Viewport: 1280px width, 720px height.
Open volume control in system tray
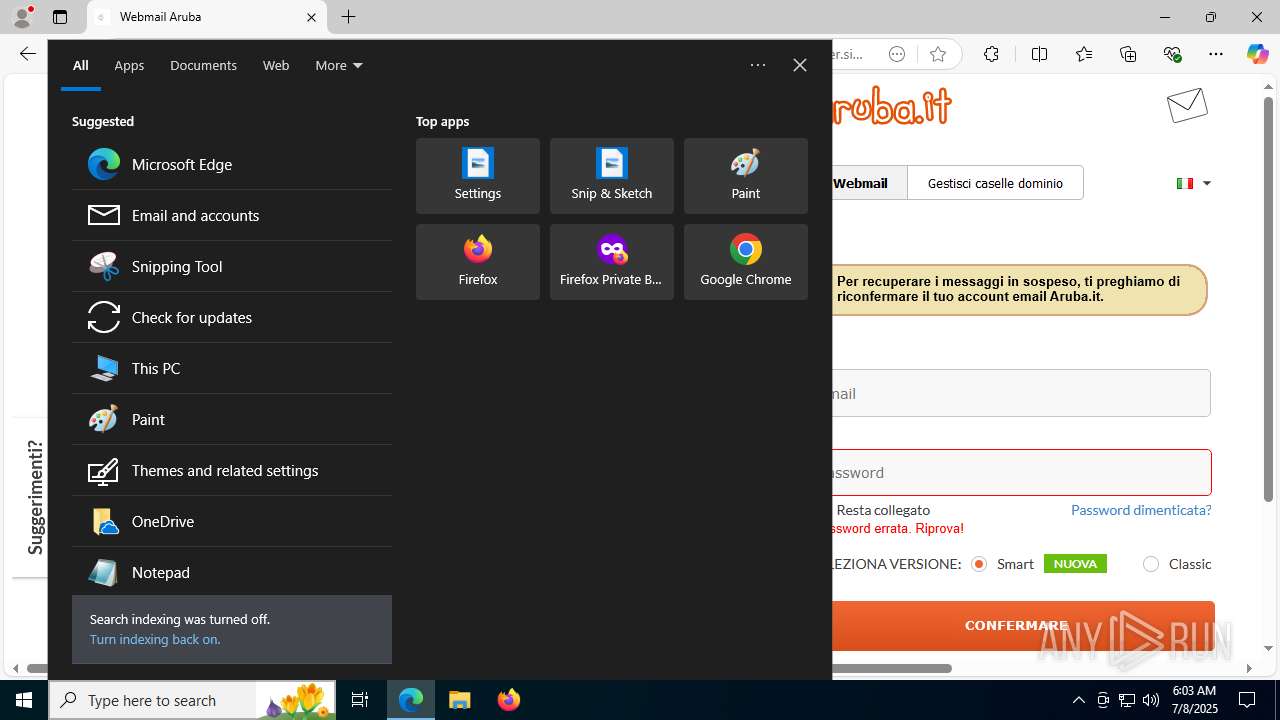[x=1151, y=700]
